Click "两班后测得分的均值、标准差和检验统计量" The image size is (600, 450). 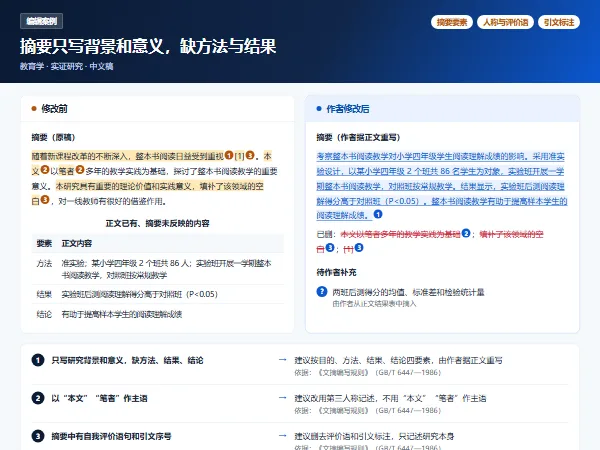click(x=408, y=292)
